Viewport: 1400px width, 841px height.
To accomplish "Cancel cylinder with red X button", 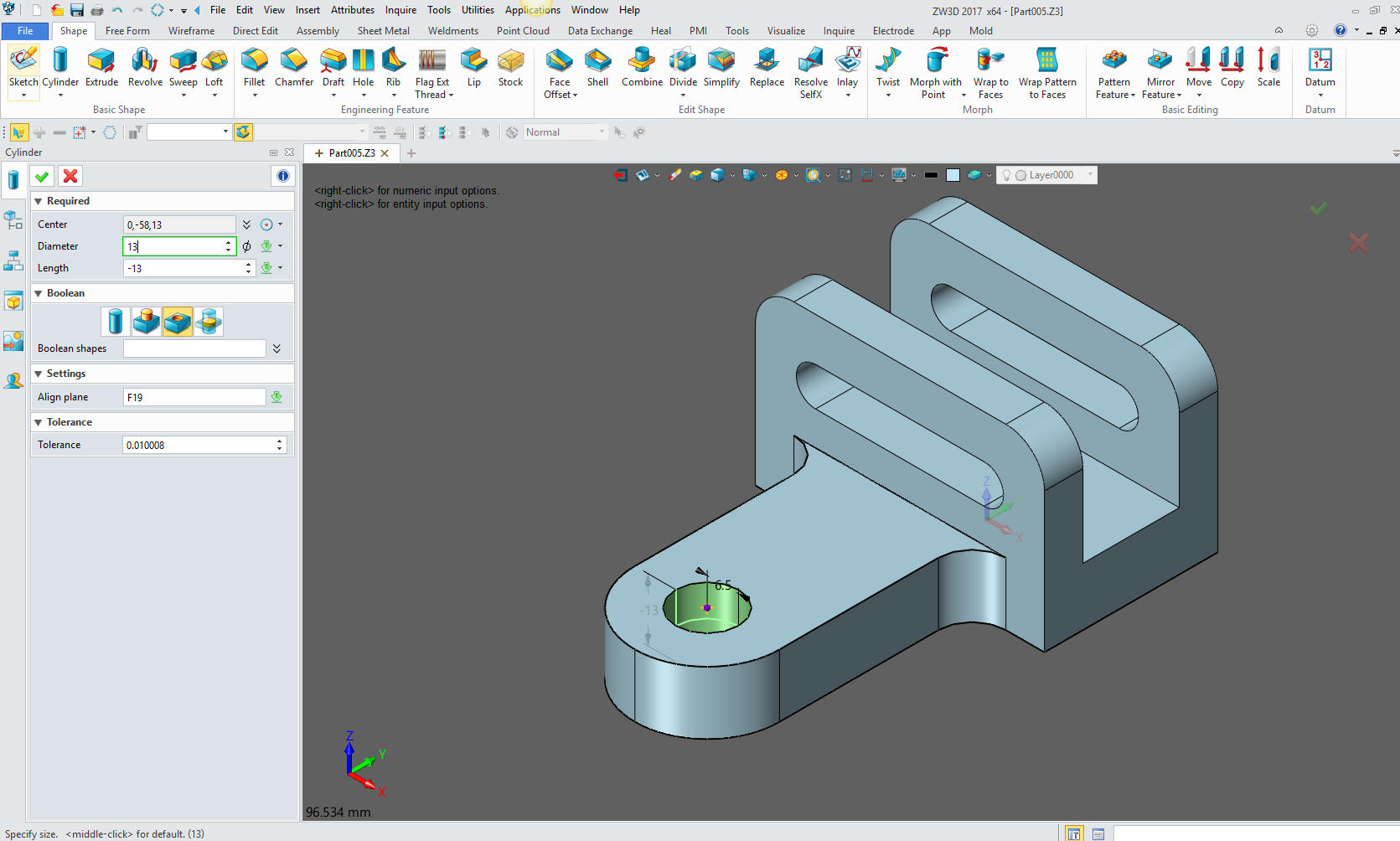I will [x=70, y=176].
